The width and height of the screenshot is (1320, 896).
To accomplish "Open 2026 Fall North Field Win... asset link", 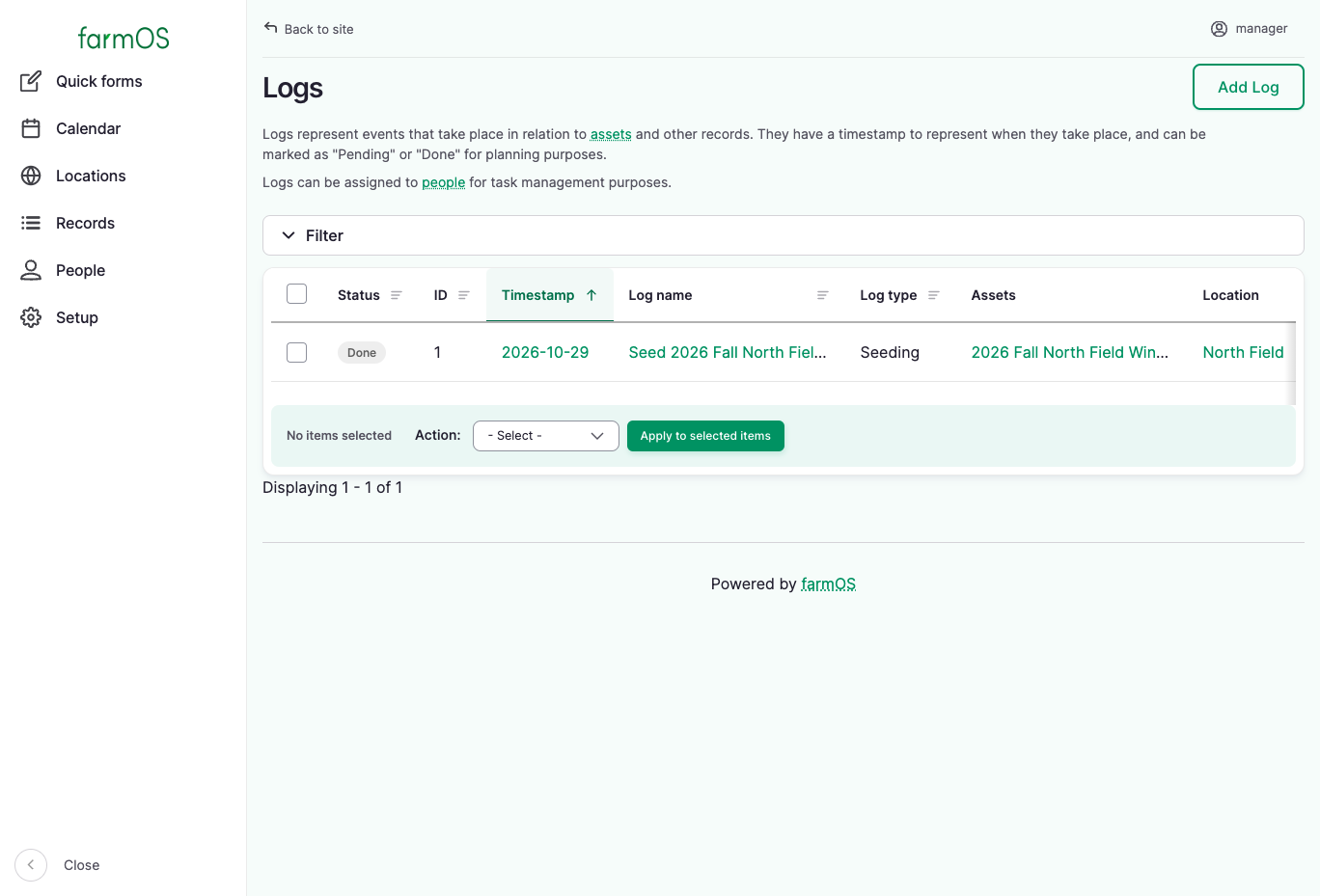I will pos(1069,352).
